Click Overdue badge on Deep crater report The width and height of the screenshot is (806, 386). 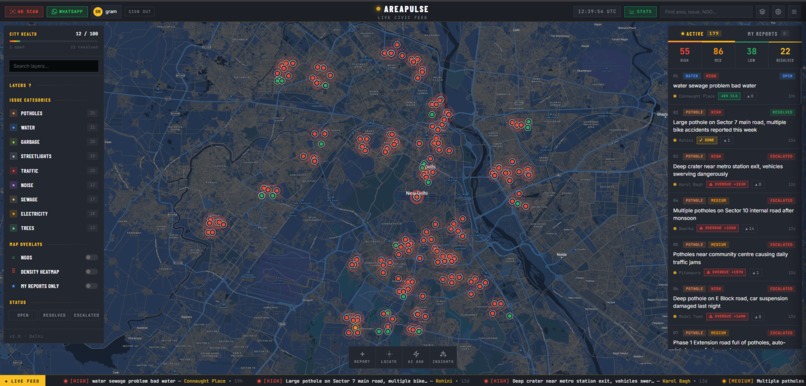coord(726,184)
